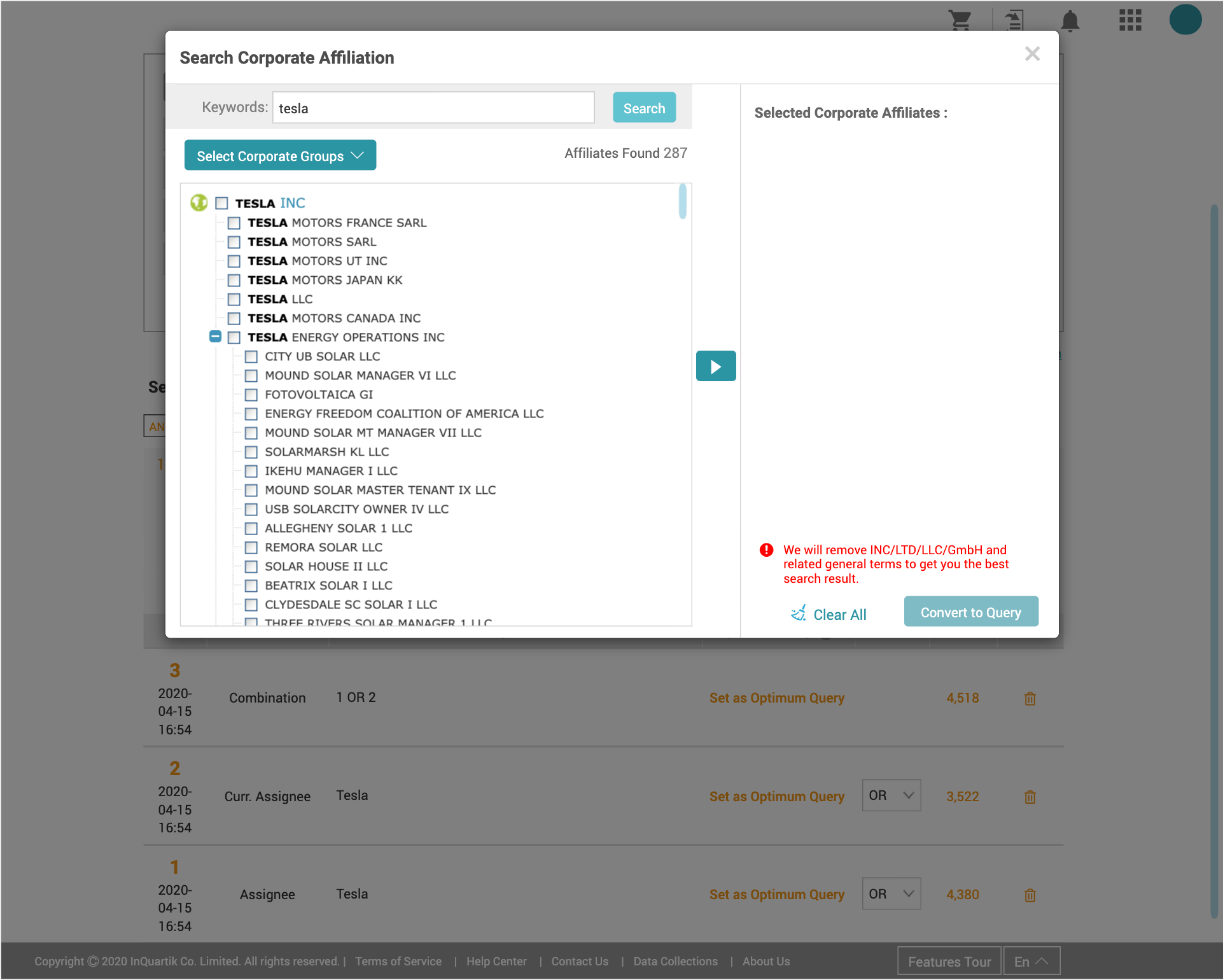The image size is (1223, 980).
Task: Select ENERGY FREEDOM COALITION OF AMERICA LLC row
Action: pos(395,414)
